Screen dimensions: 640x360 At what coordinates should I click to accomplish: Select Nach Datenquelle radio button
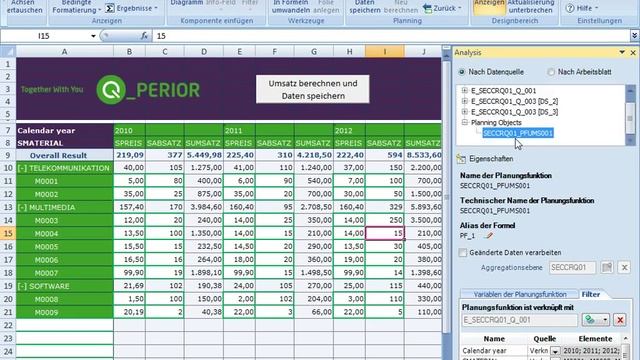tap(462, 72)
